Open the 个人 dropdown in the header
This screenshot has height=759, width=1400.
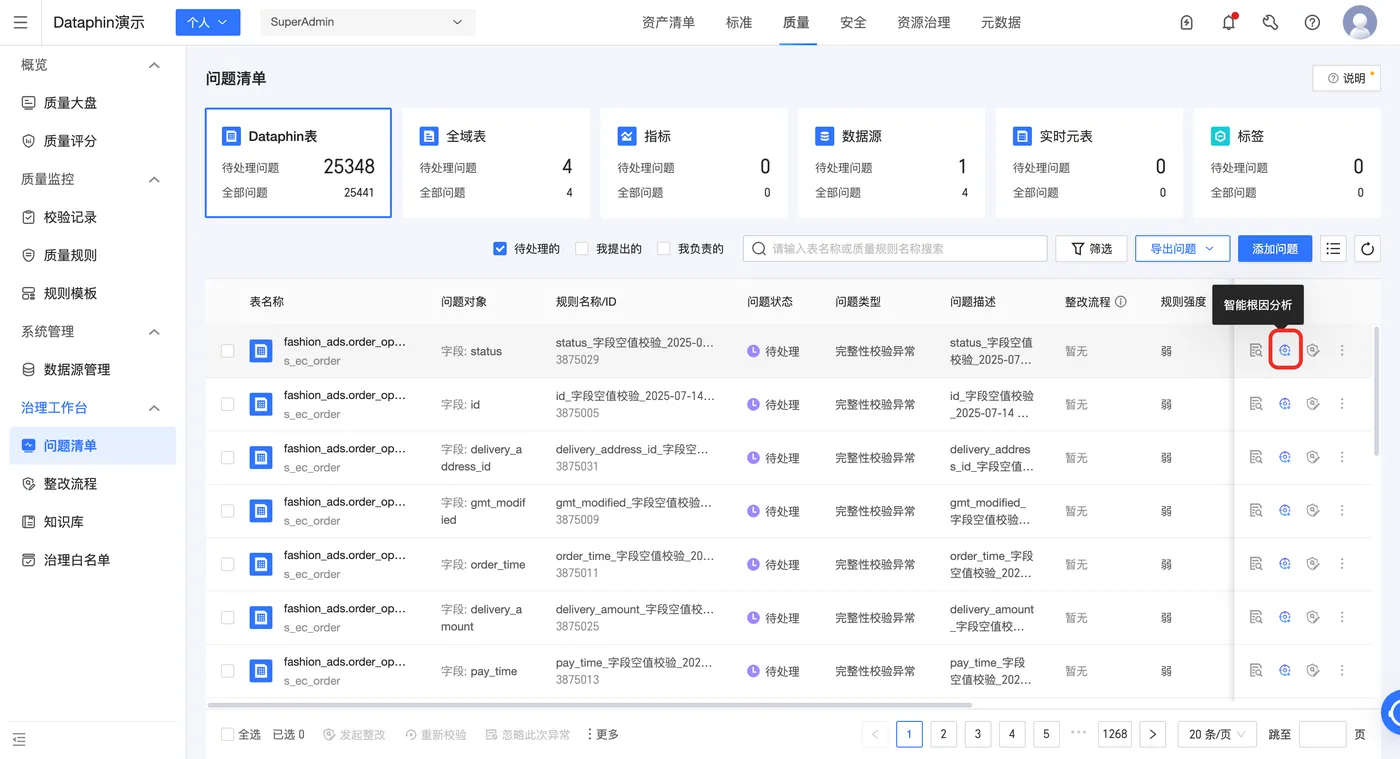(208, 22)
